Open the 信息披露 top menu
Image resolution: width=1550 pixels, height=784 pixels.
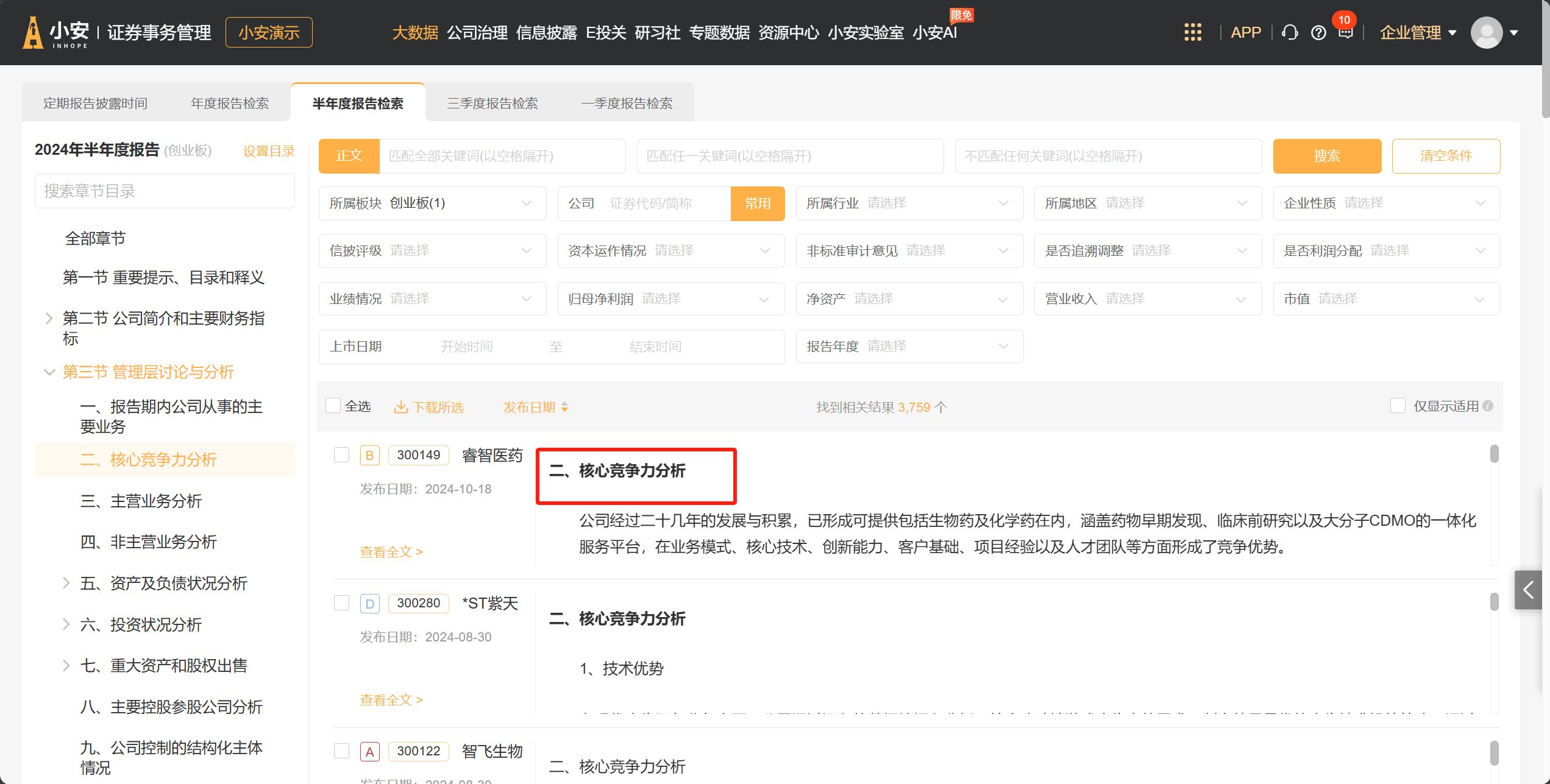(x=546, y=33)
